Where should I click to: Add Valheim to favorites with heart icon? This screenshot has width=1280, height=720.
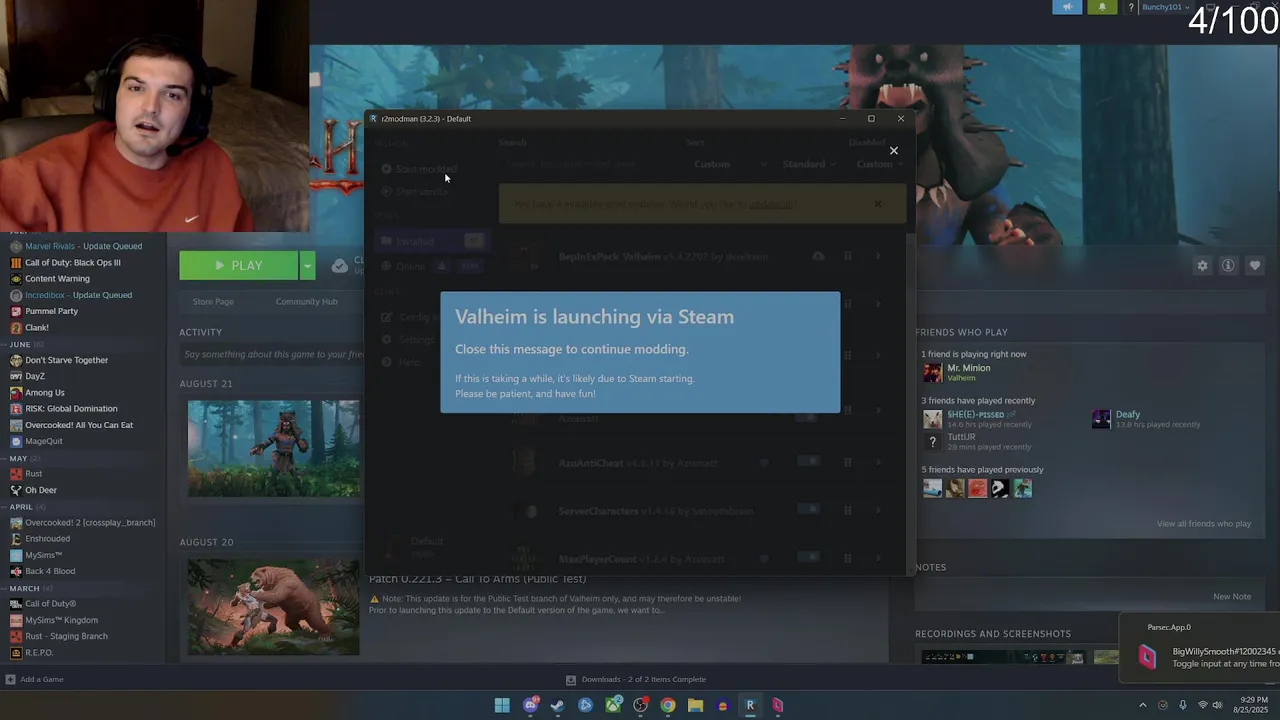click(1255, 265)
